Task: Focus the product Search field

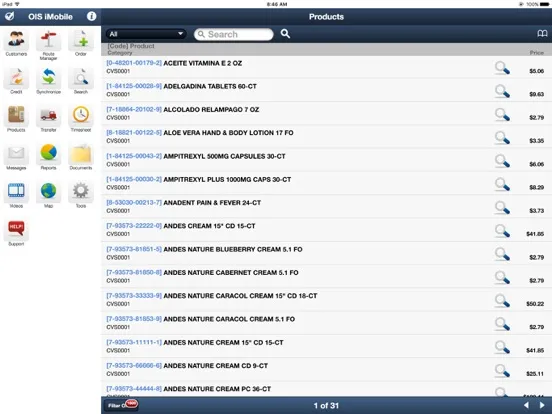Action: pyautogui.click(x=233, y=34)
